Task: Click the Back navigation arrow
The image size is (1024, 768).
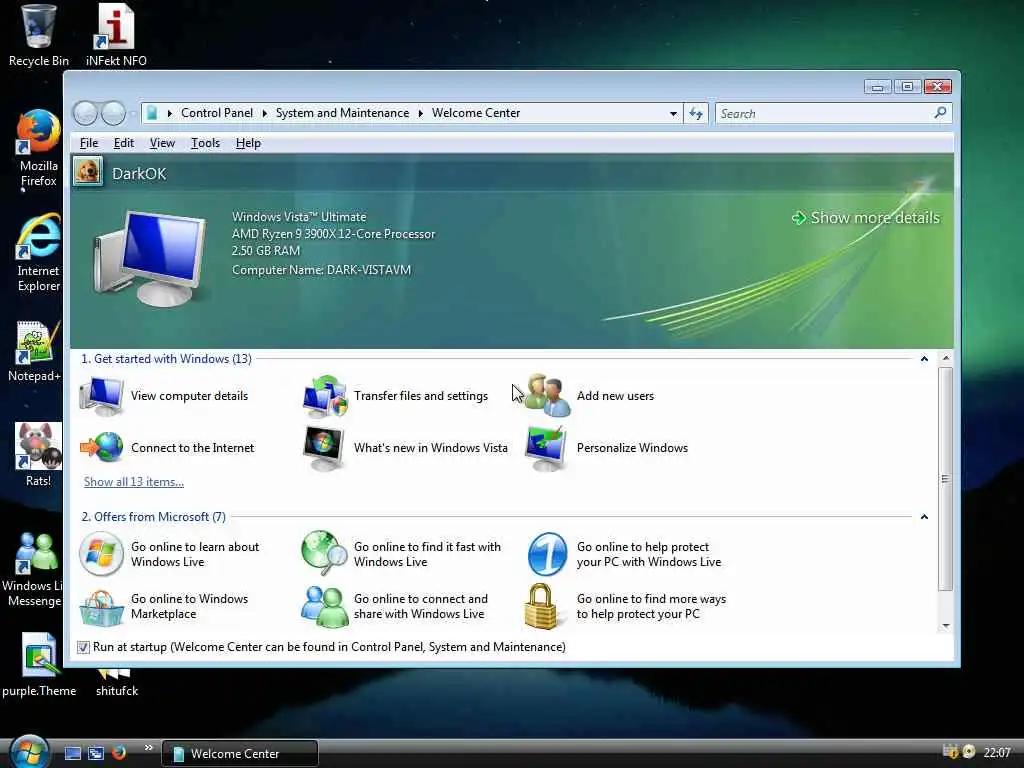Action: coord(86,114)
